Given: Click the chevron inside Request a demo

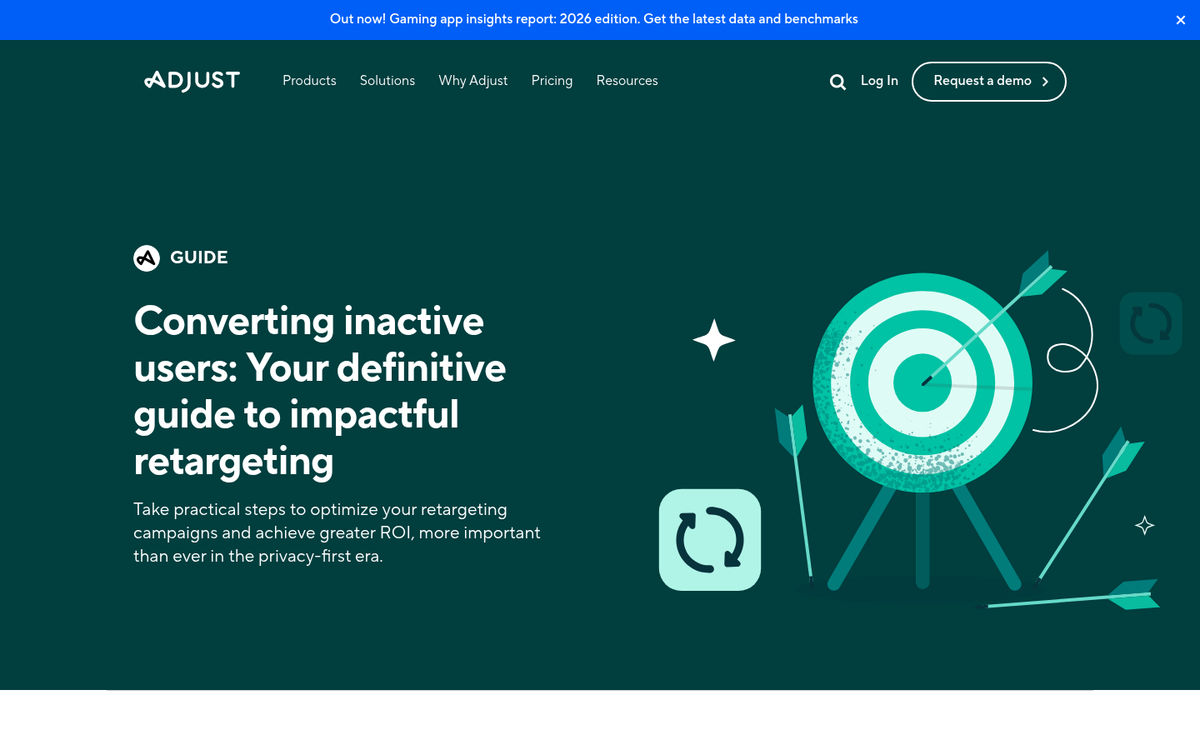Looking at the screenshot, I should 1045,82.
